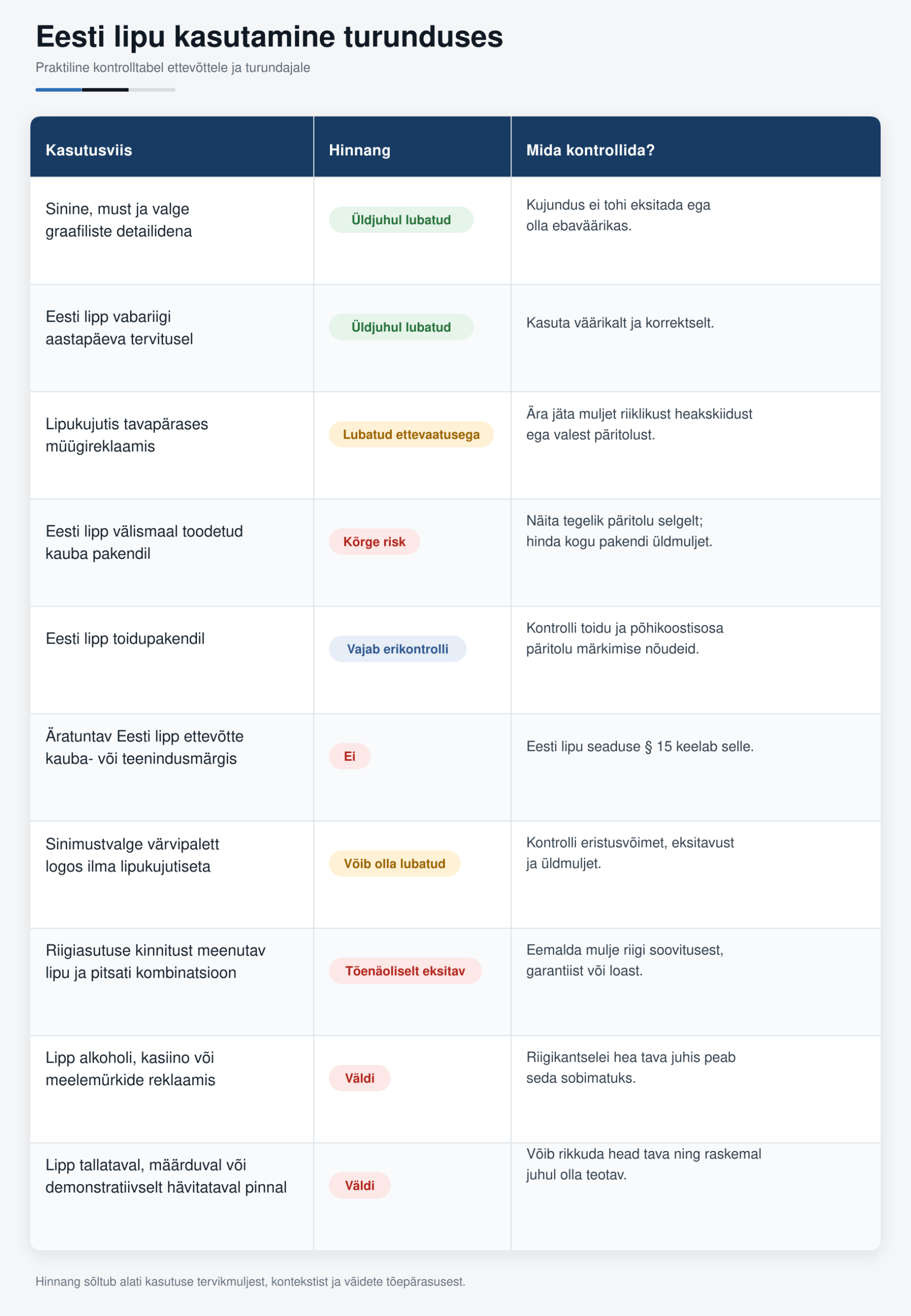Click the 'Kõrge risk' badge
Viewport: 911px width, 1316px height.
[x=374, y=542]
